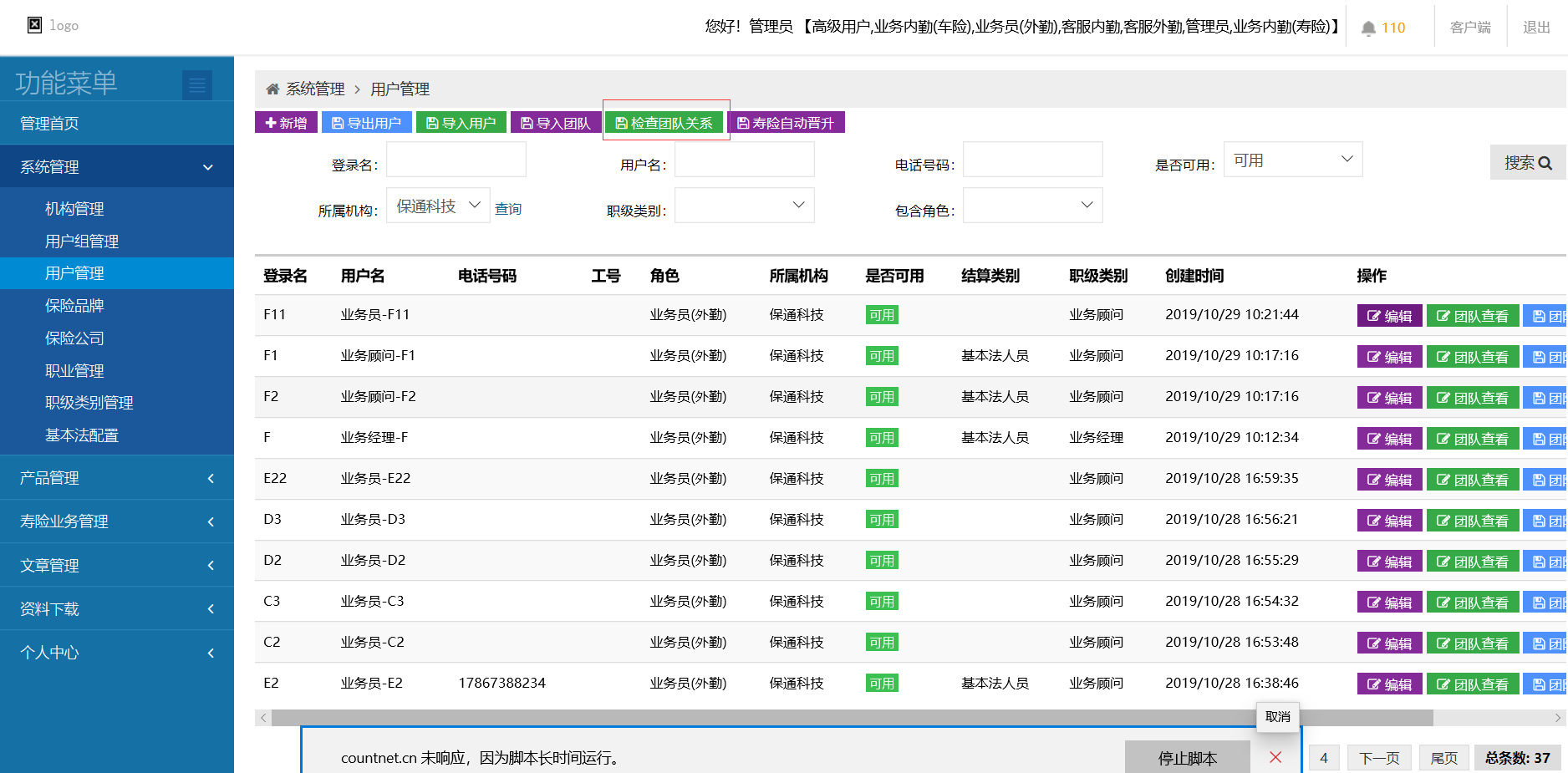Toggle the sidebar hamburger menu icon

click(x=197, y=84)
